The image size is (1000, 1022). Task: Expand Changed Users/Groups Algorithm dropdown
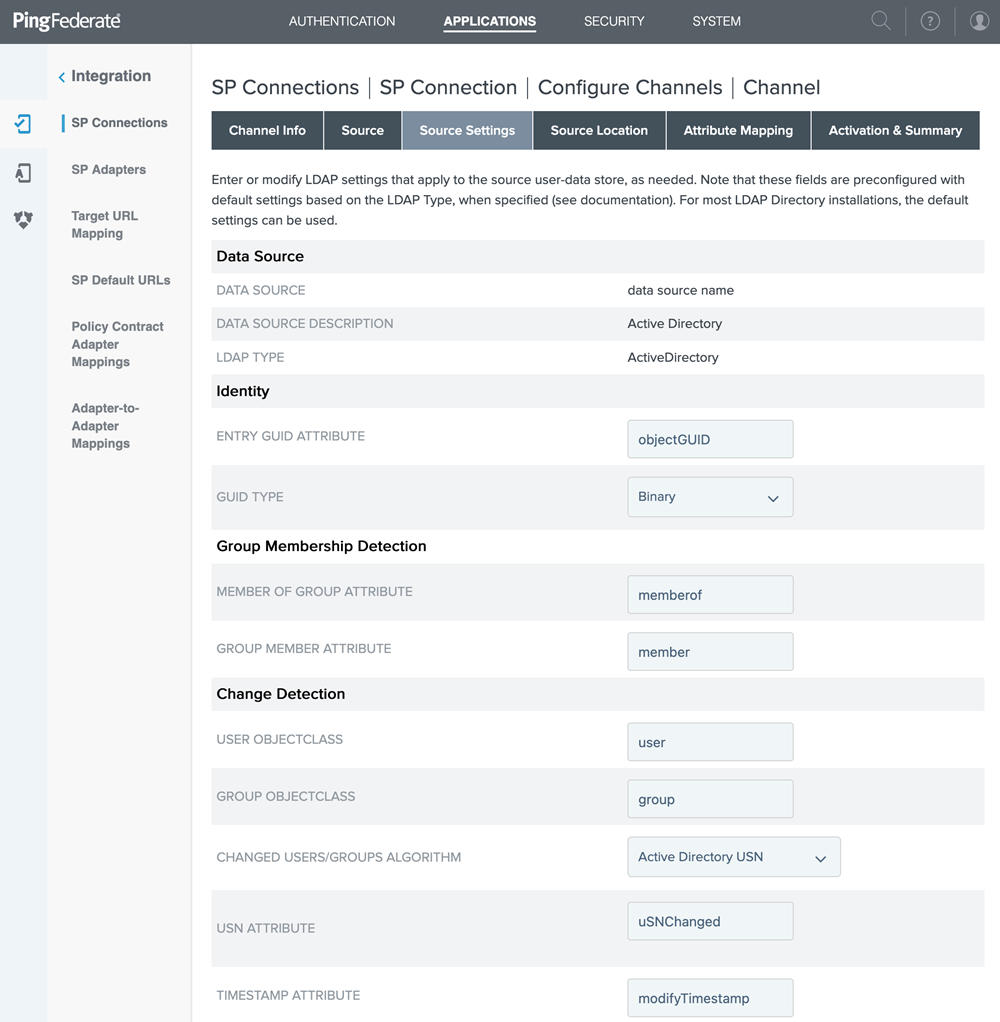pos(733,857)
